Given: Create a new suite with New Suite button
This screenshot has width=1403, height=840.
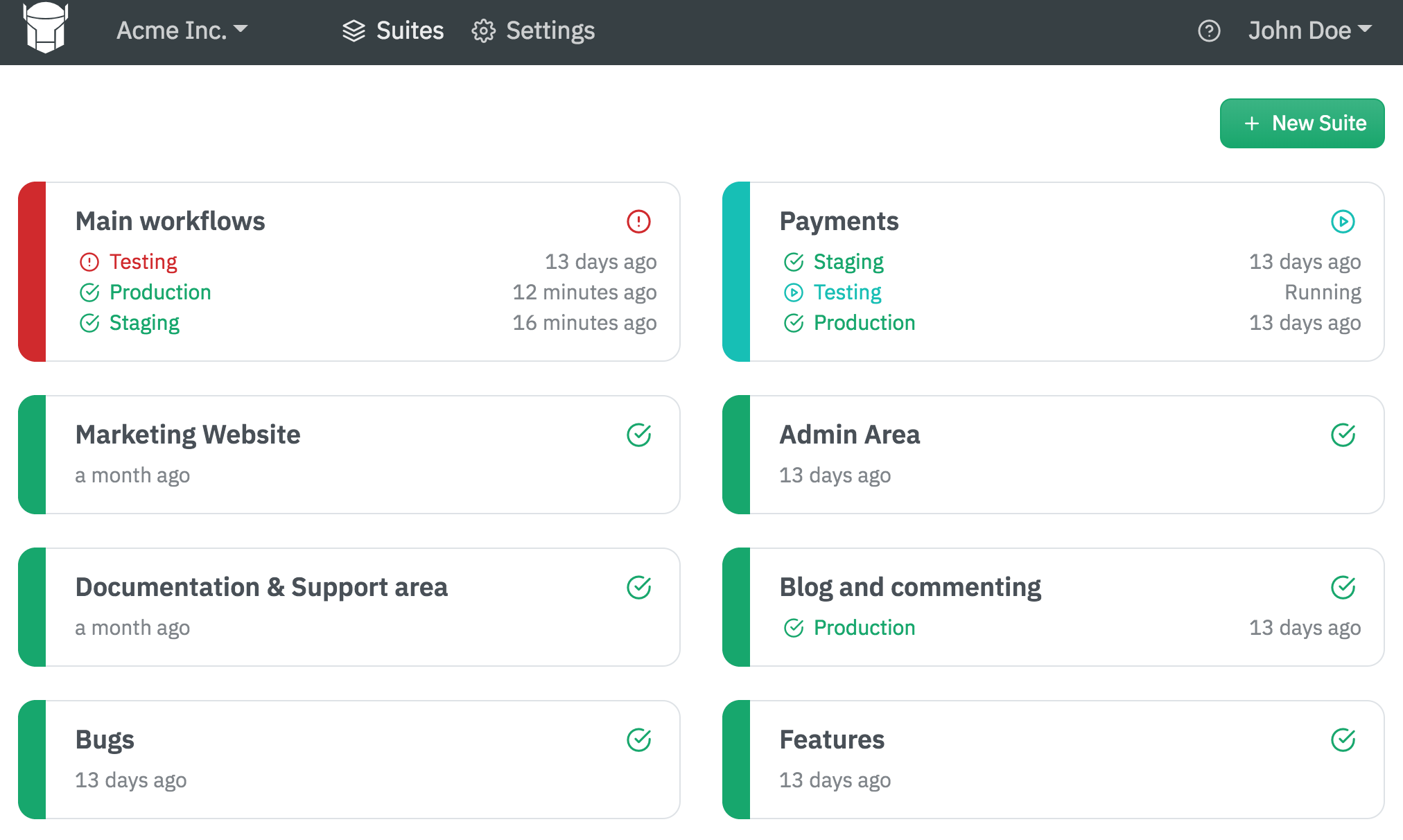Looking at the screenshot, I should tap(1302, 123).
